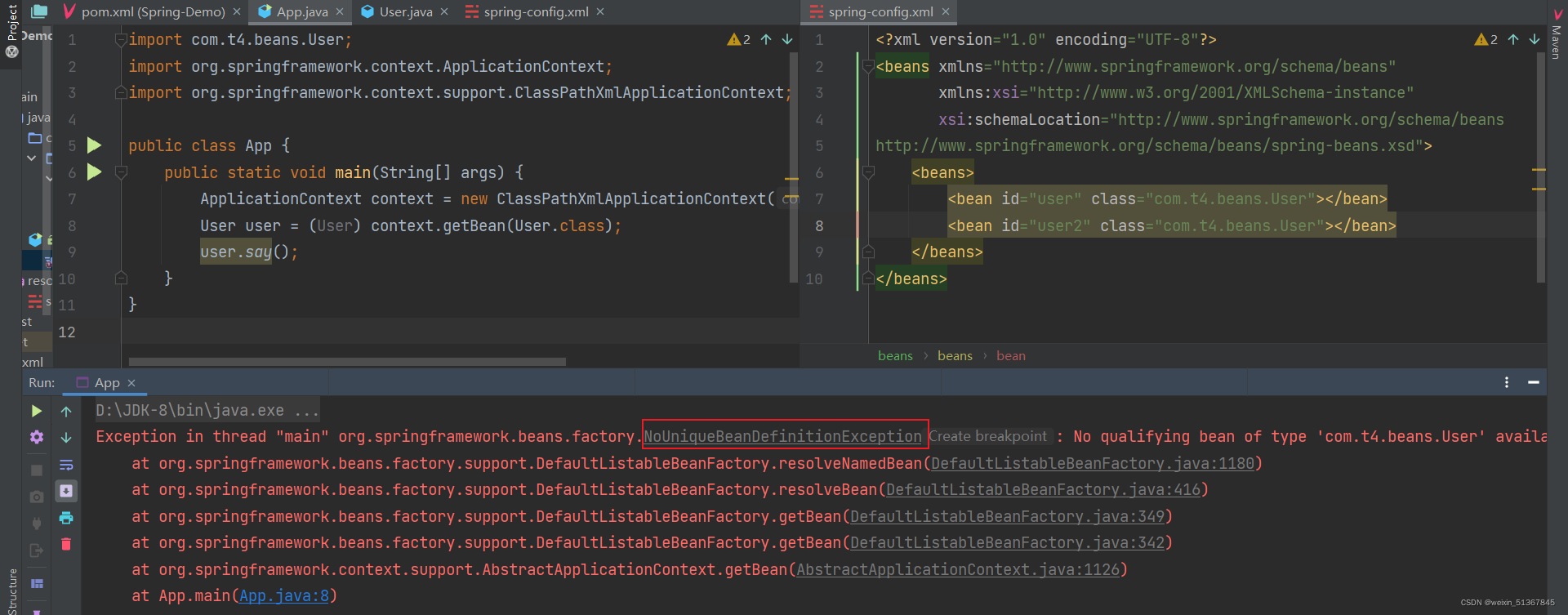1568x615 pixels.
Task: Open Run panel options three-dot menu
Action: click(1507, 382)
